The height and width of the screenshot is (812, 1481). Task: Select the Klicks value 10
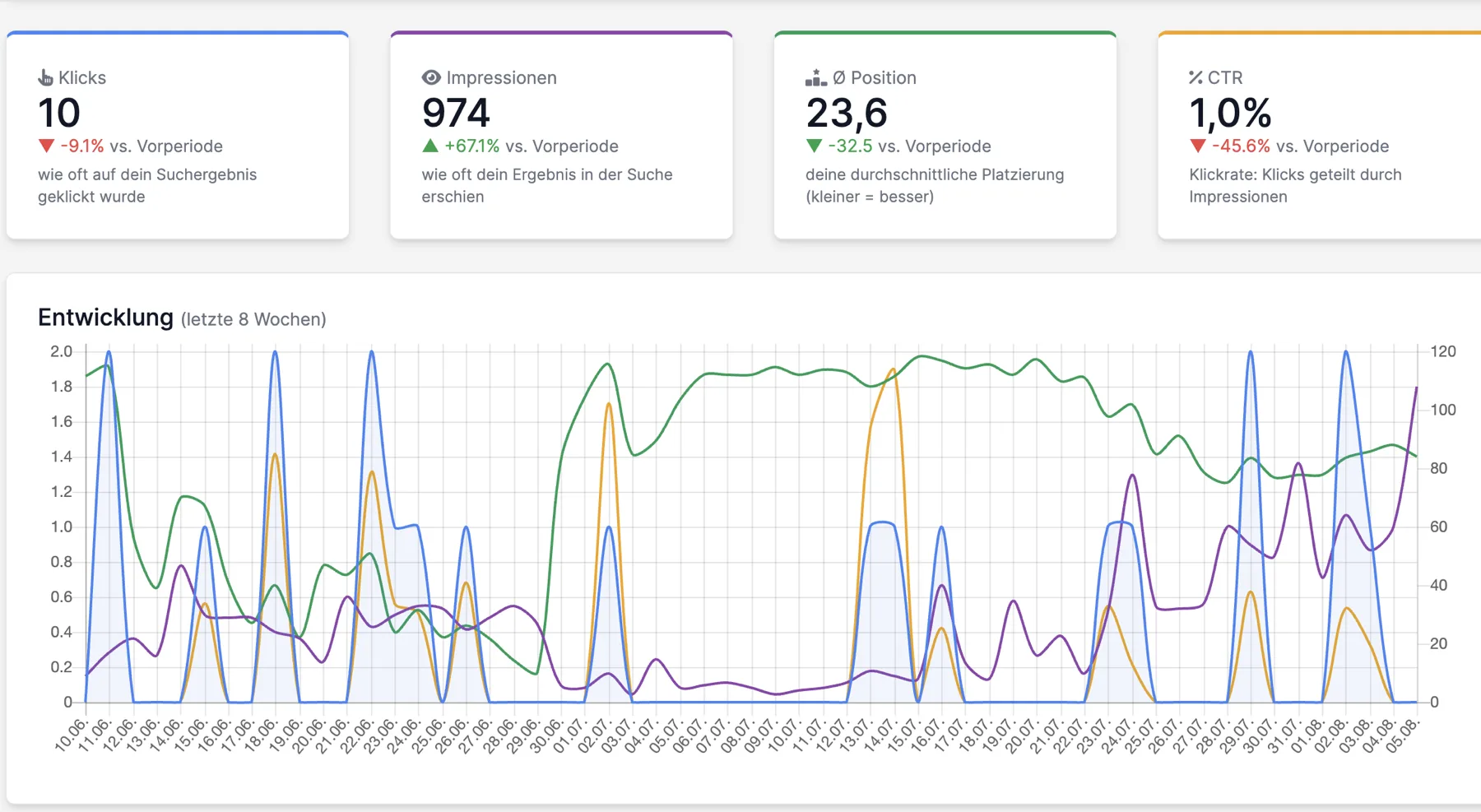click(59, 113)
